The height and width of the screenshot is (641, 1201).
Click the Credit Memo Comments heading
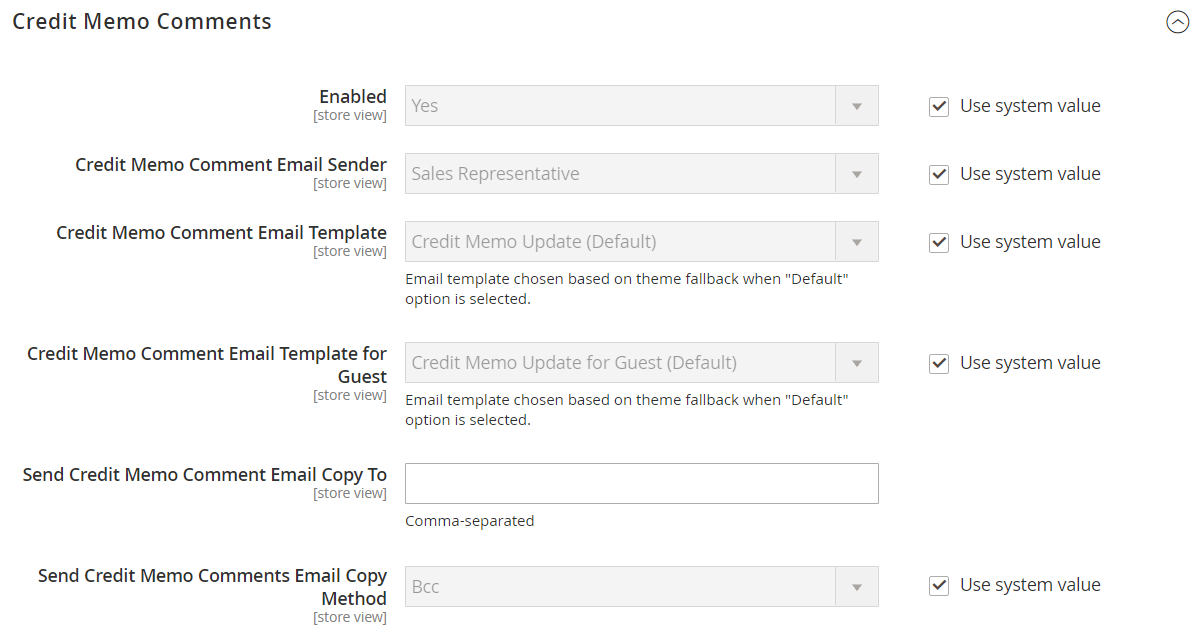point(142,22)
